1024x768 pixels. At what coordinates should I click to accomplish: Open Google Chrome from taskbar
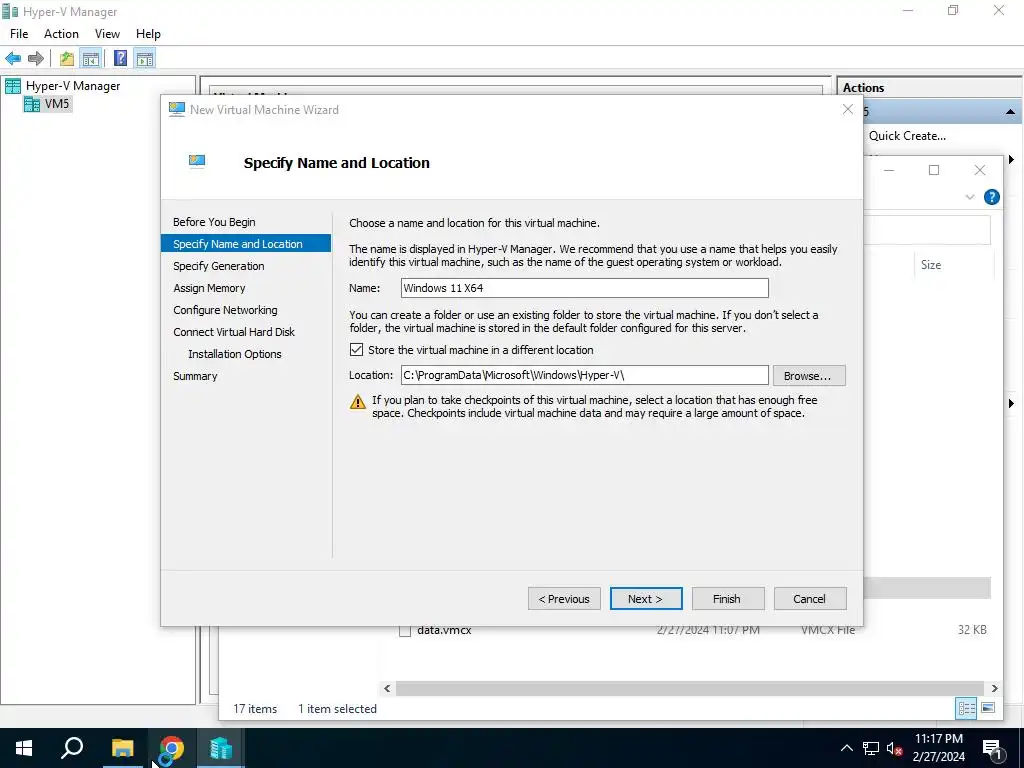[x=172, y=748]
